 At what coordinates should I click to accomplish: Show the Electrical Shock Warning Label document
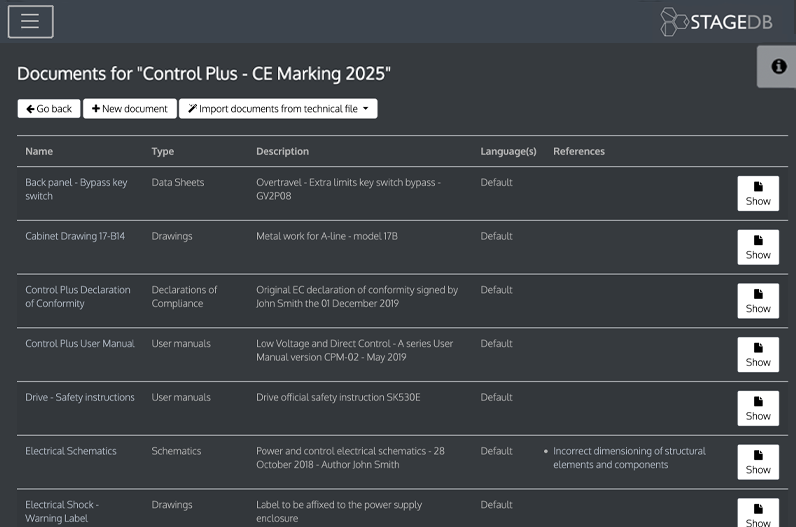point(758,512)
